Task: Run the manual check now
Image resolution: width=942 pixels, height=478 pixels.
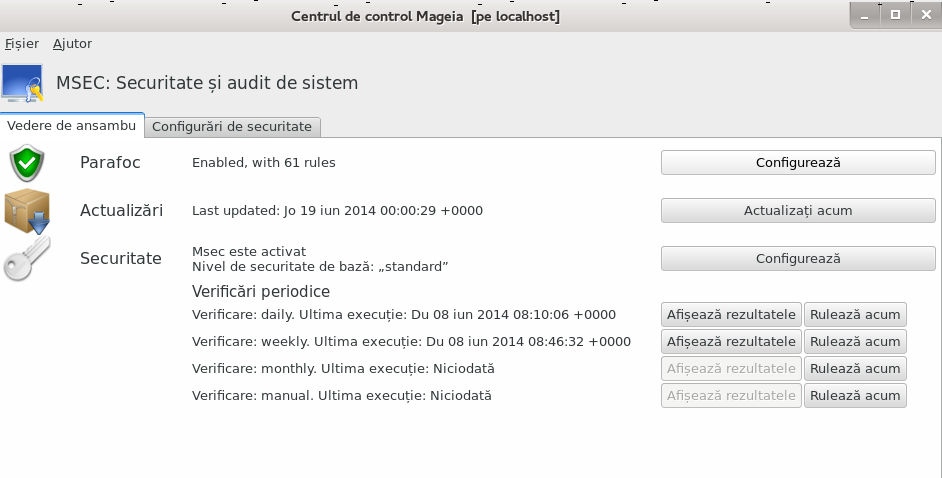Action: [x=855, y=396]
